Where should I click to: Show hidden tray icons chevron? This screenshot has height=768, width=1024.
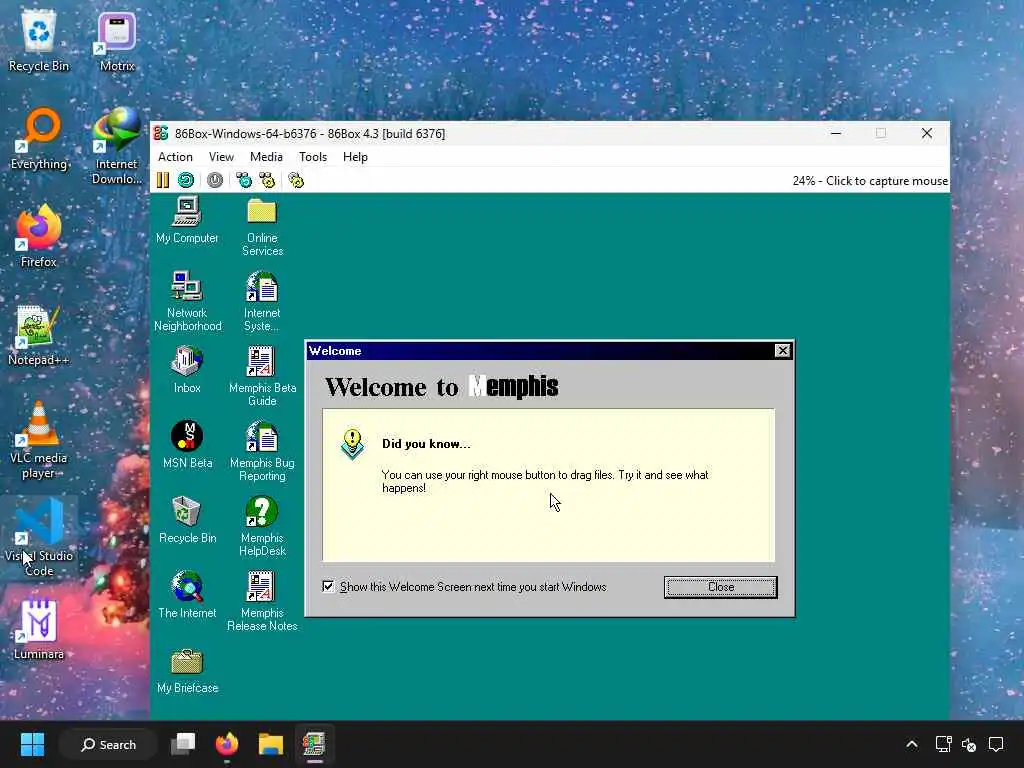point(912,744)
